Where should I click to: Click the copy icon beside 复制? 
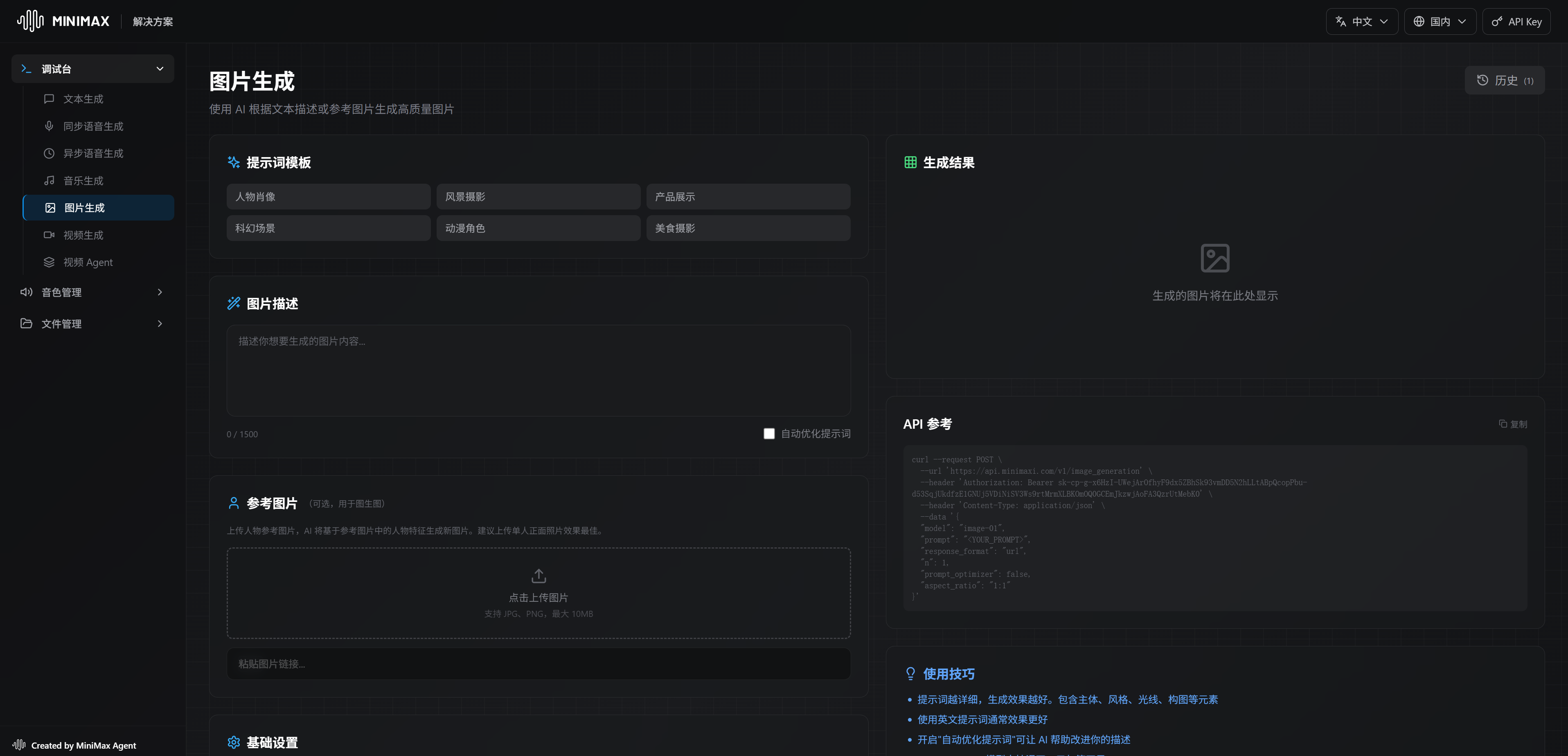tap(1503, 424)
